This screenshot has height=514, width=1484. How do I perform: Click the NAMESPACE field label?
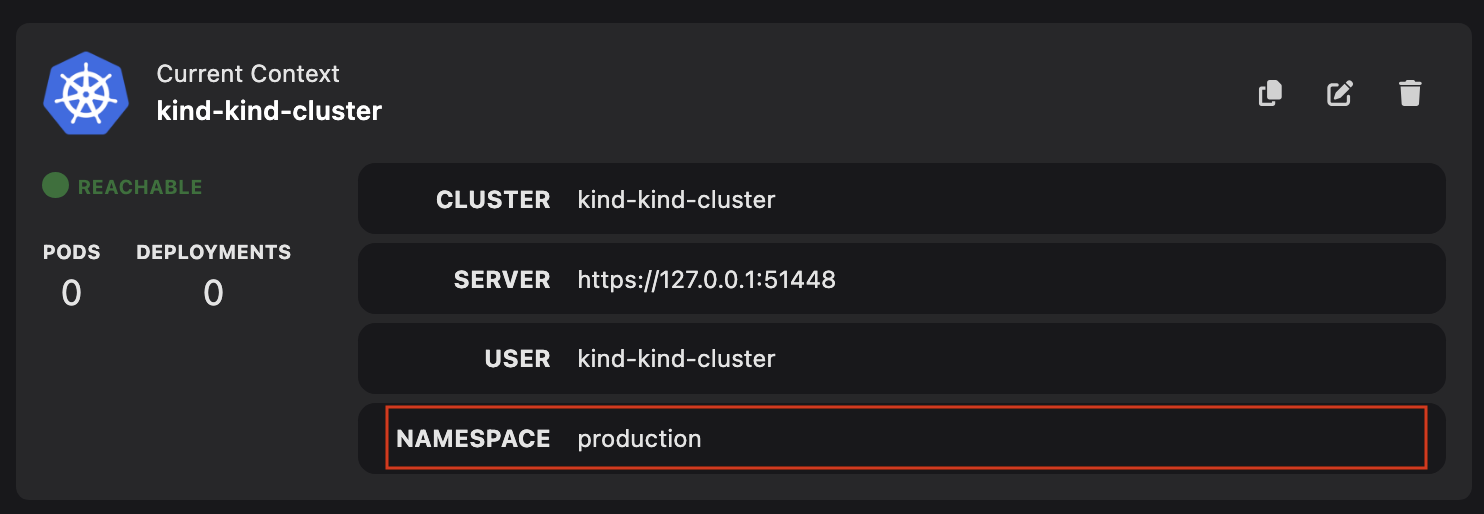click(473, 438)
